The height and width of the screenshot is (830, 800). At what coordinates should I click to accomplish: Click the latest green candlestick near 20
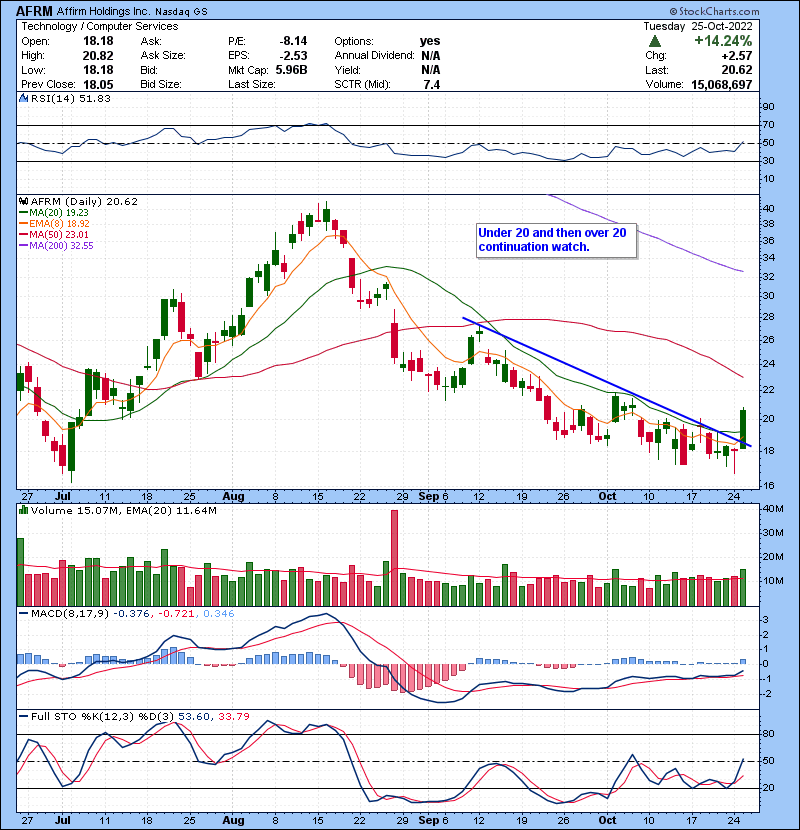click(x=743, y=429)
